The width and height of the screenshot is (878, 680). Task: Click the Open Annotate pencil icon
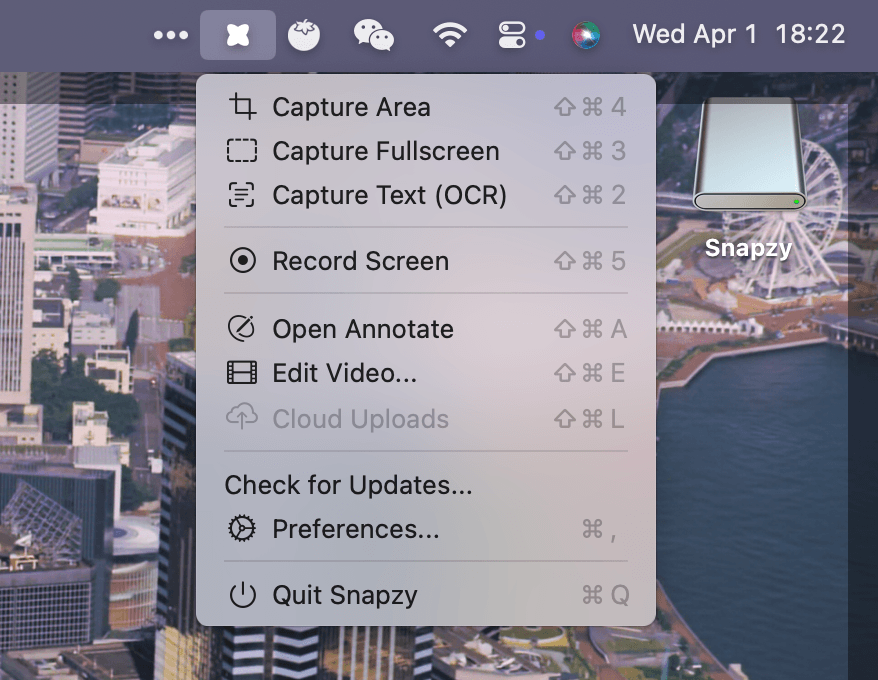pos(242,329)
